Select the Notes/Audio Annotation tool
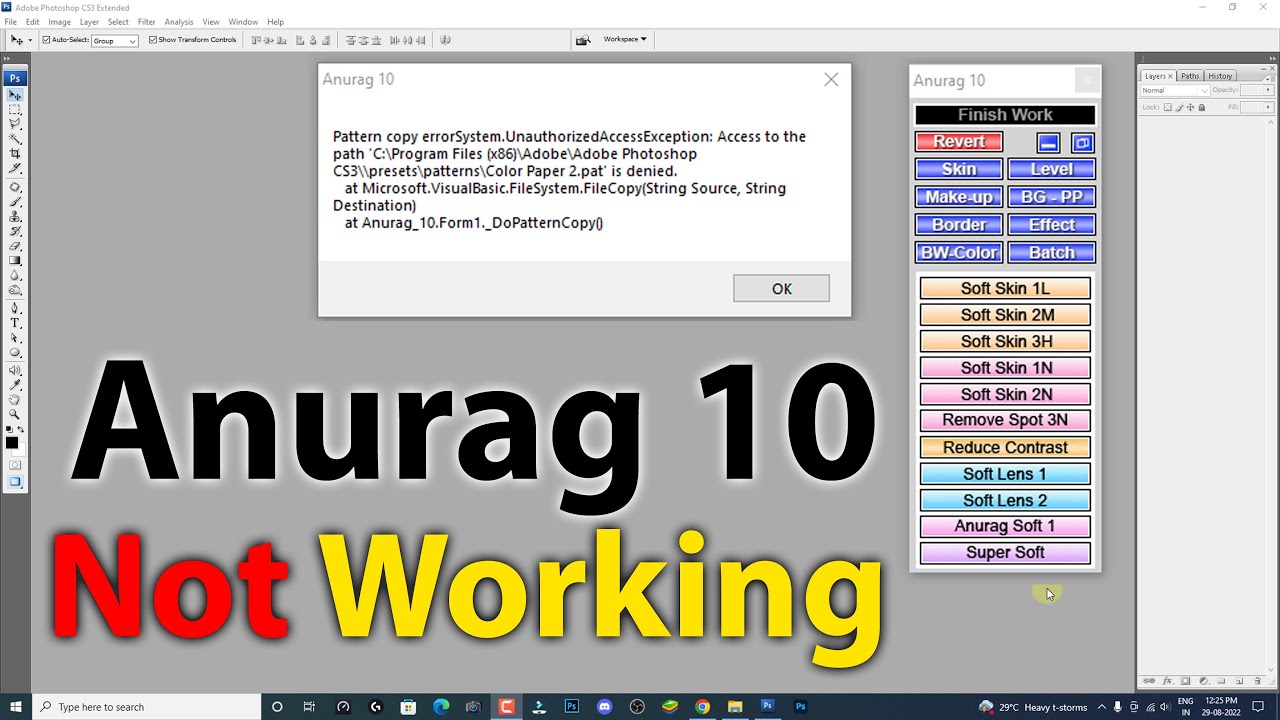 15,371
